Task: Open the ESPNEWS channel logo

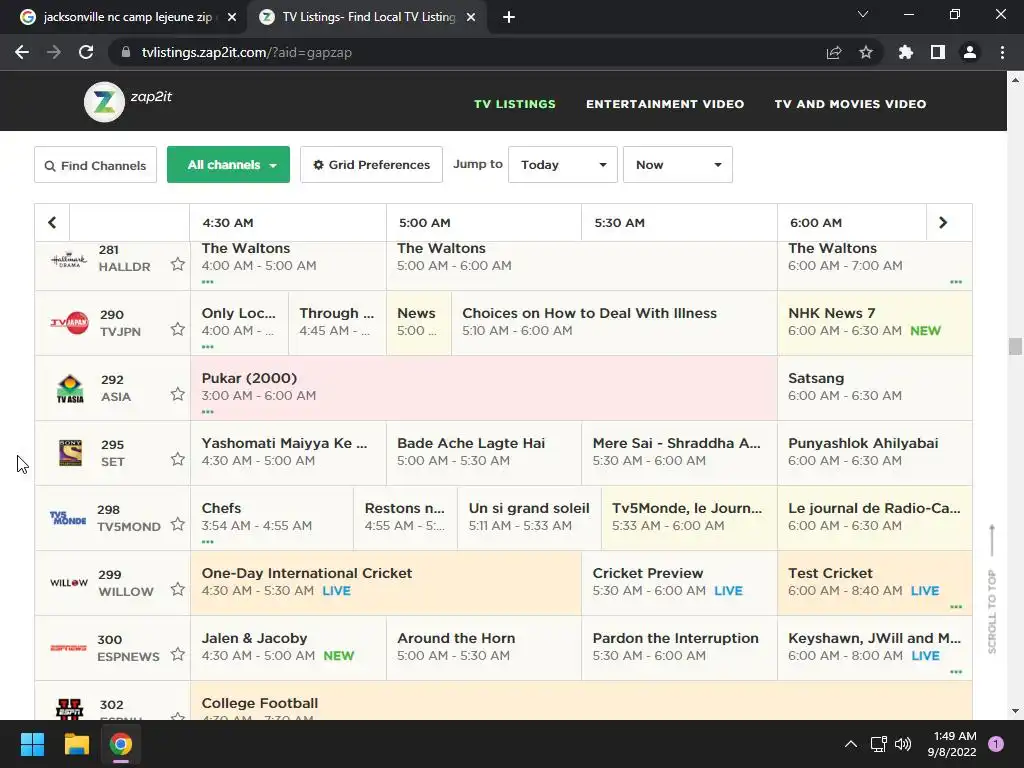Action: click(69, 648)
